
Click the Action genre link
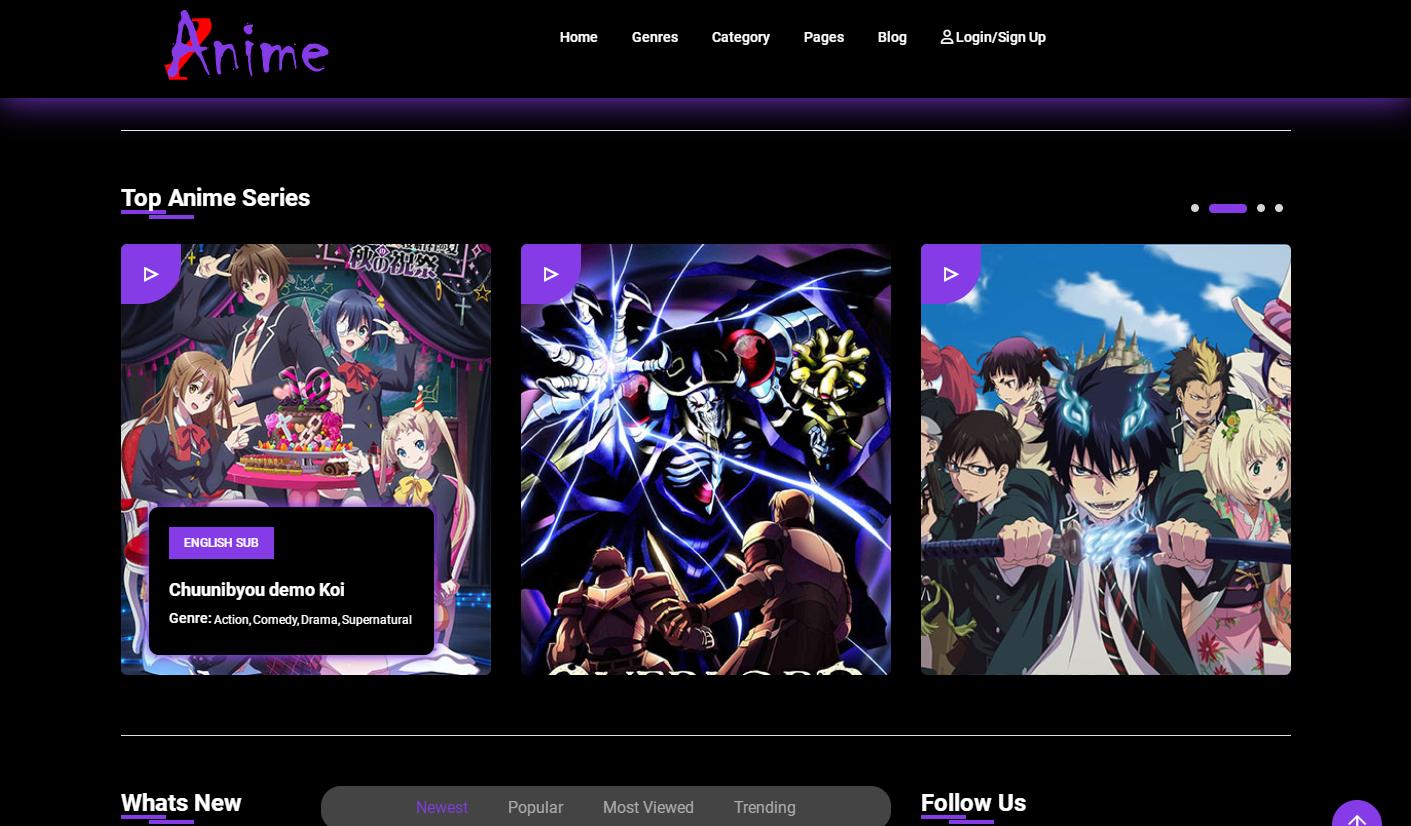click(x=231, y=620)
